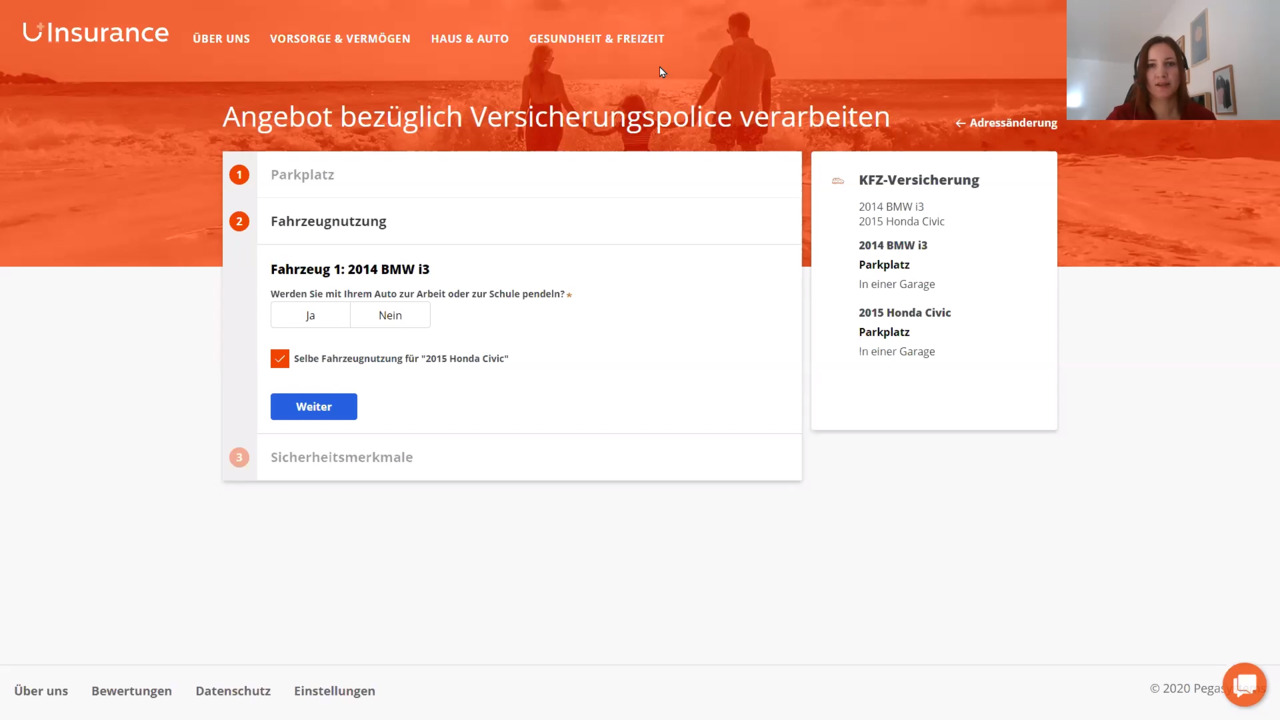1280x720 pixels.
Task: Click the step 3 number badge
Action: coord(239,457)
